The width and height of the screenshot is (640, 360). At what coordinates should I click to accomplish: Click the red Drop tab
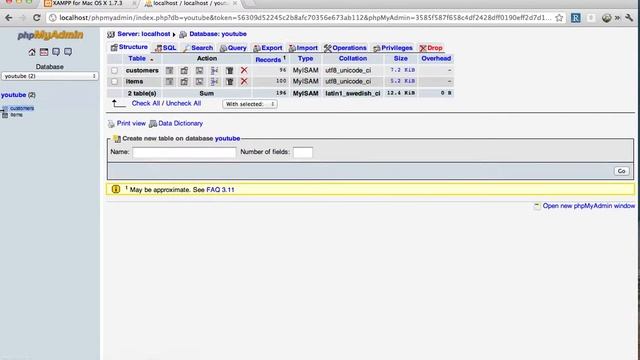click(431, 48)
